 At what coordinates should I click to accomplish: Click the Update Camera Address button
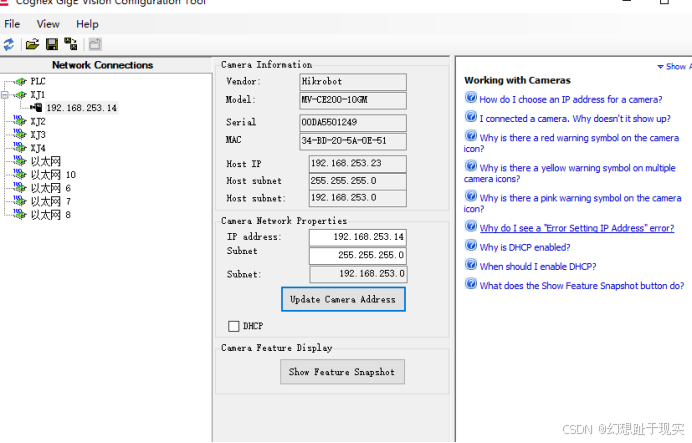pyautogui.click(x=343, y=299)
